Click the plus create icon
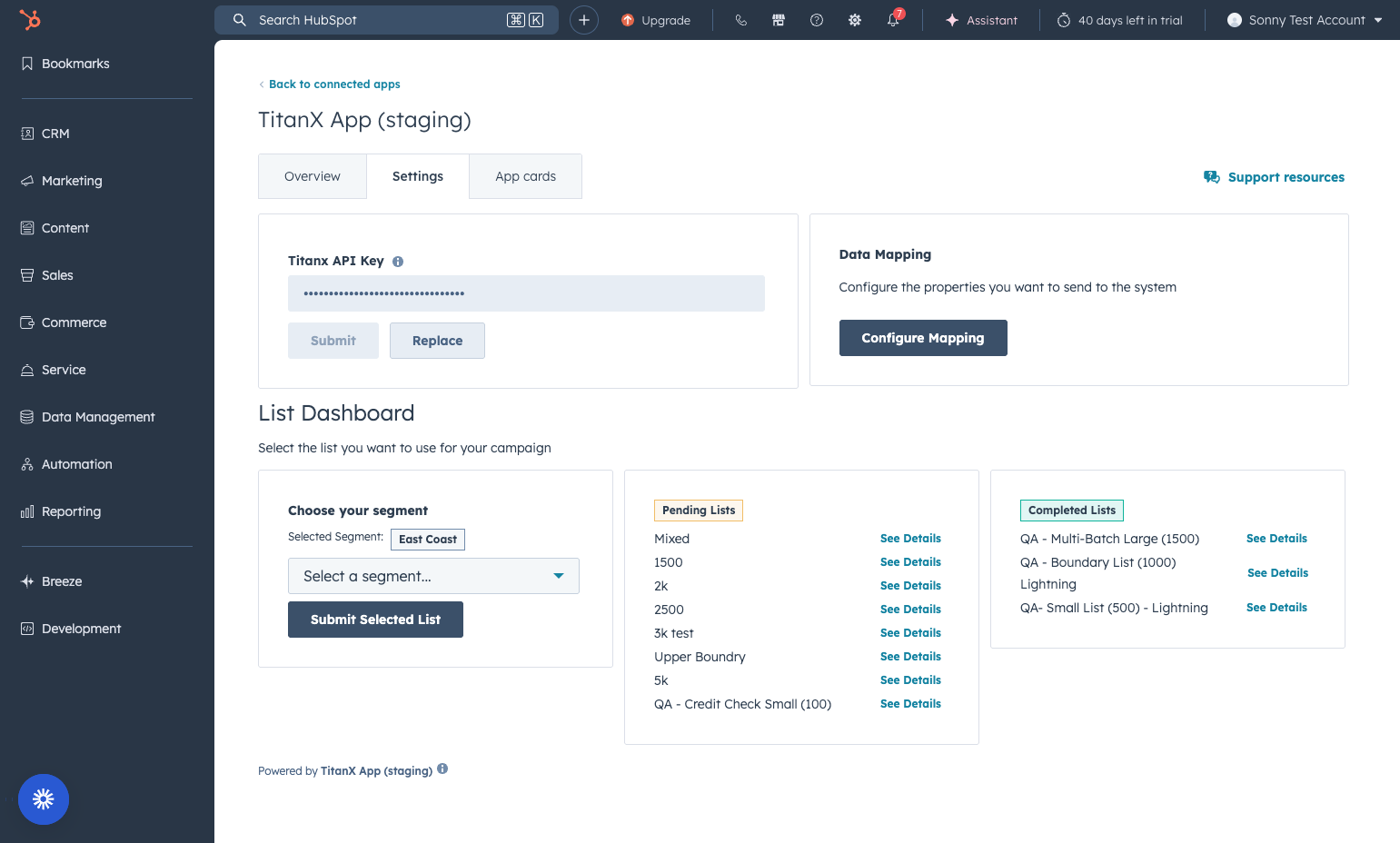This screenshot has width=1400, height=843. (x=584, y=20)
